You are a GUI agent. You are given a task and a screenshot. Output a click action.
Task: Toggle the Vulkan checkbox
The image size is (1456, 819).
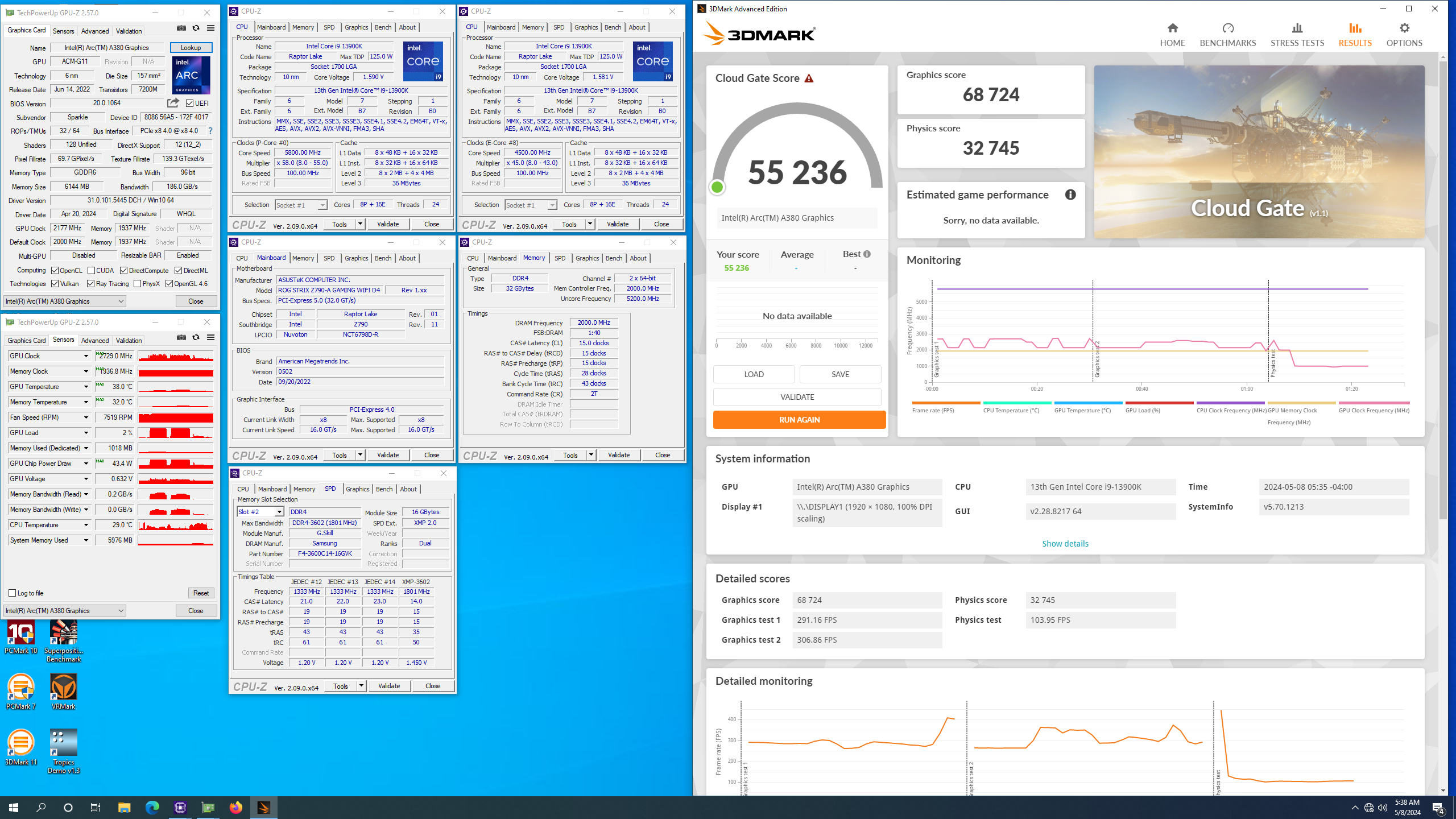coord(55,284)
